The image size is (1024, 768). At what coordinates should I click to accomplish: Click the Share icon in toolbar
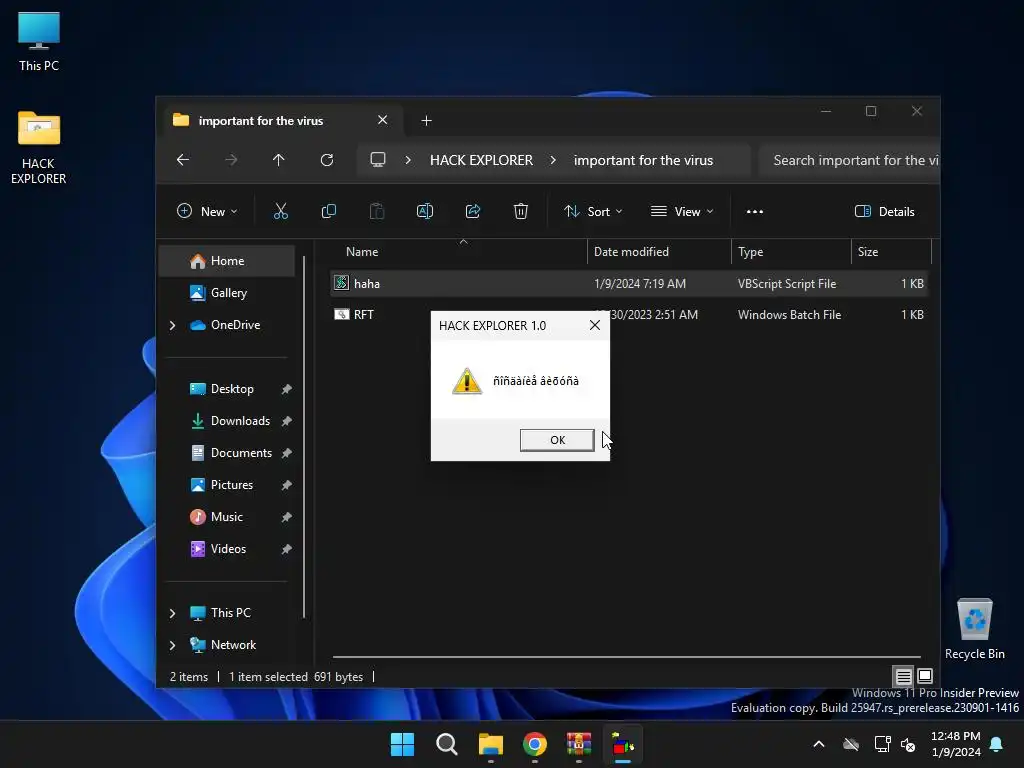(473, 211)
